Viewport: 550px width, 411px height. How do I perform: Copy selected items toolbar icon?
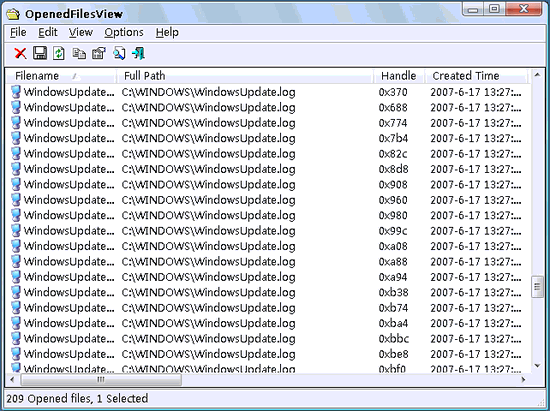coord(79,54)
